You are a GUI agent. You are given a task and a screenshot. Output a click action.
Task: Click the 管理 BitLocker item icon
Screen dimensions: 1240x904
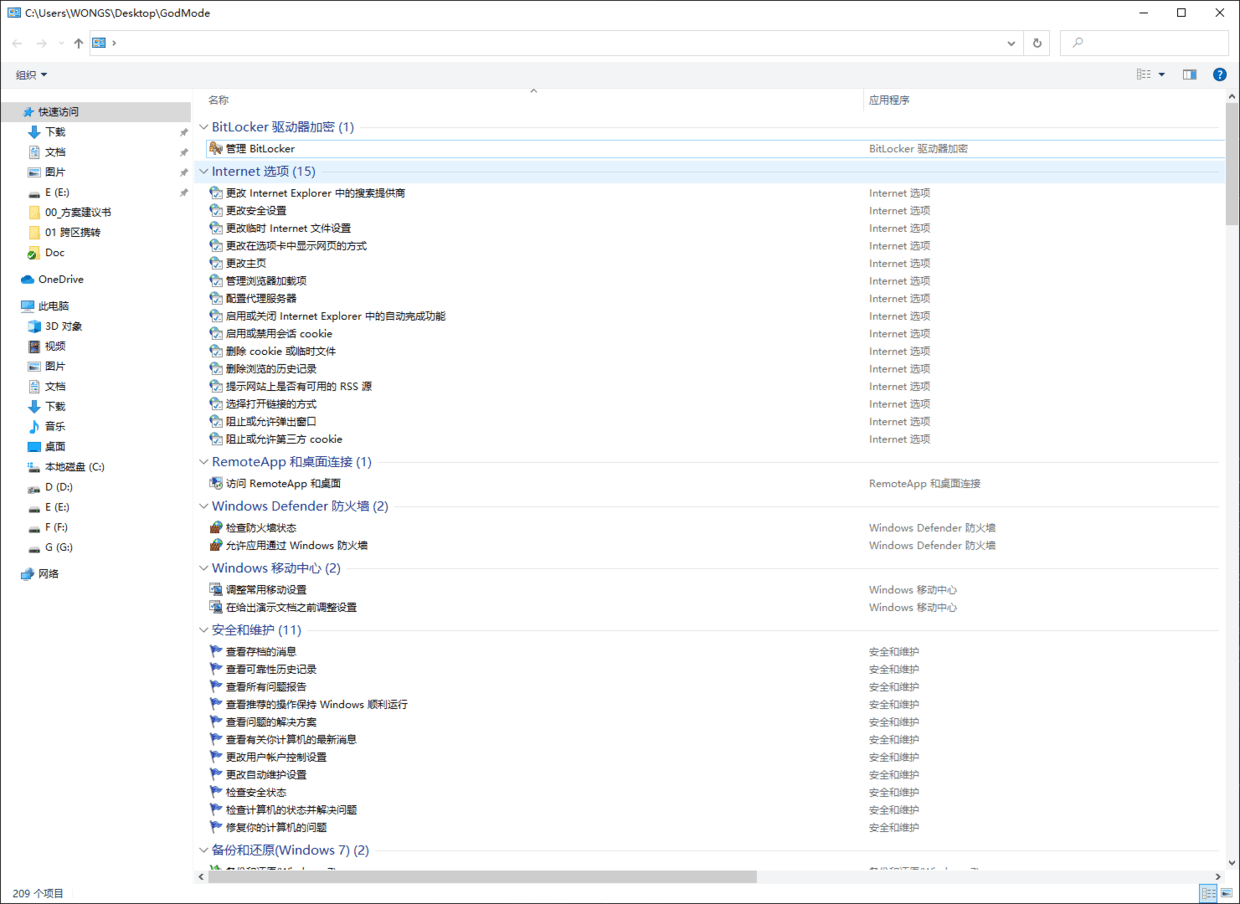click(x=215, y=149)
